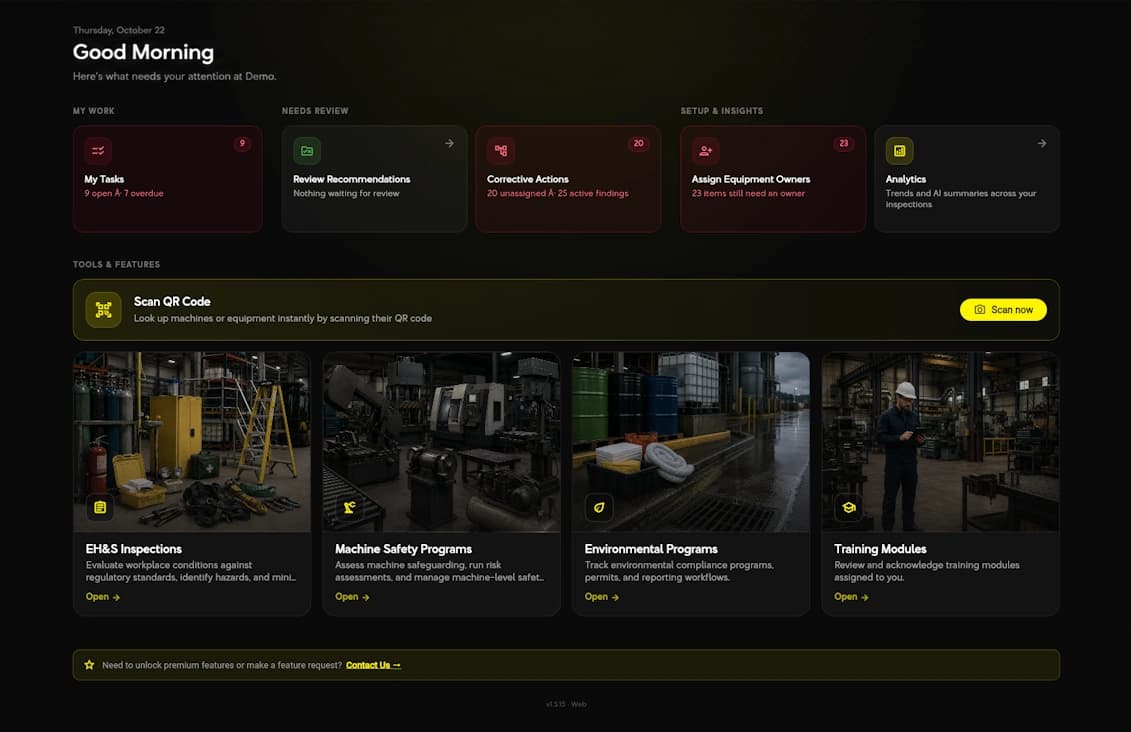1131x732 pixels.
Task: Click the Environmental Programs leaf icon
Action: (x=599, y=508)
